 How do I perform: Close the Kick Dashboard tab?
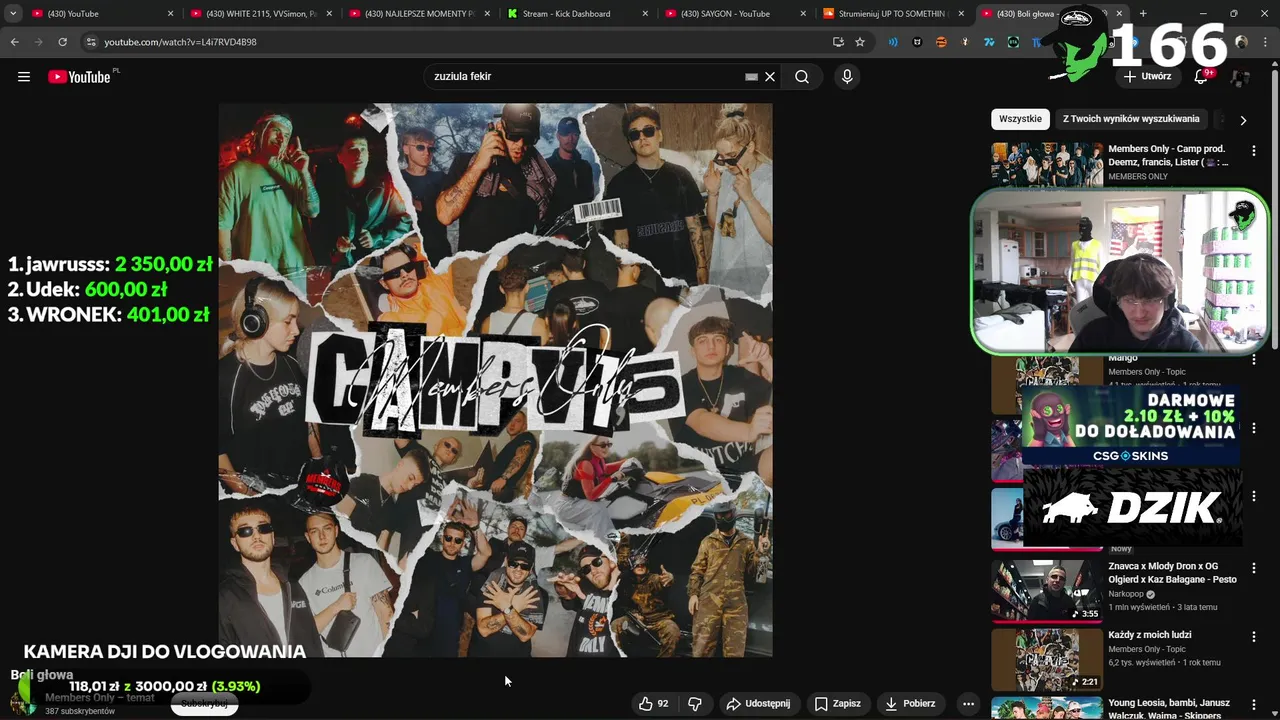(x=645, y=14)
